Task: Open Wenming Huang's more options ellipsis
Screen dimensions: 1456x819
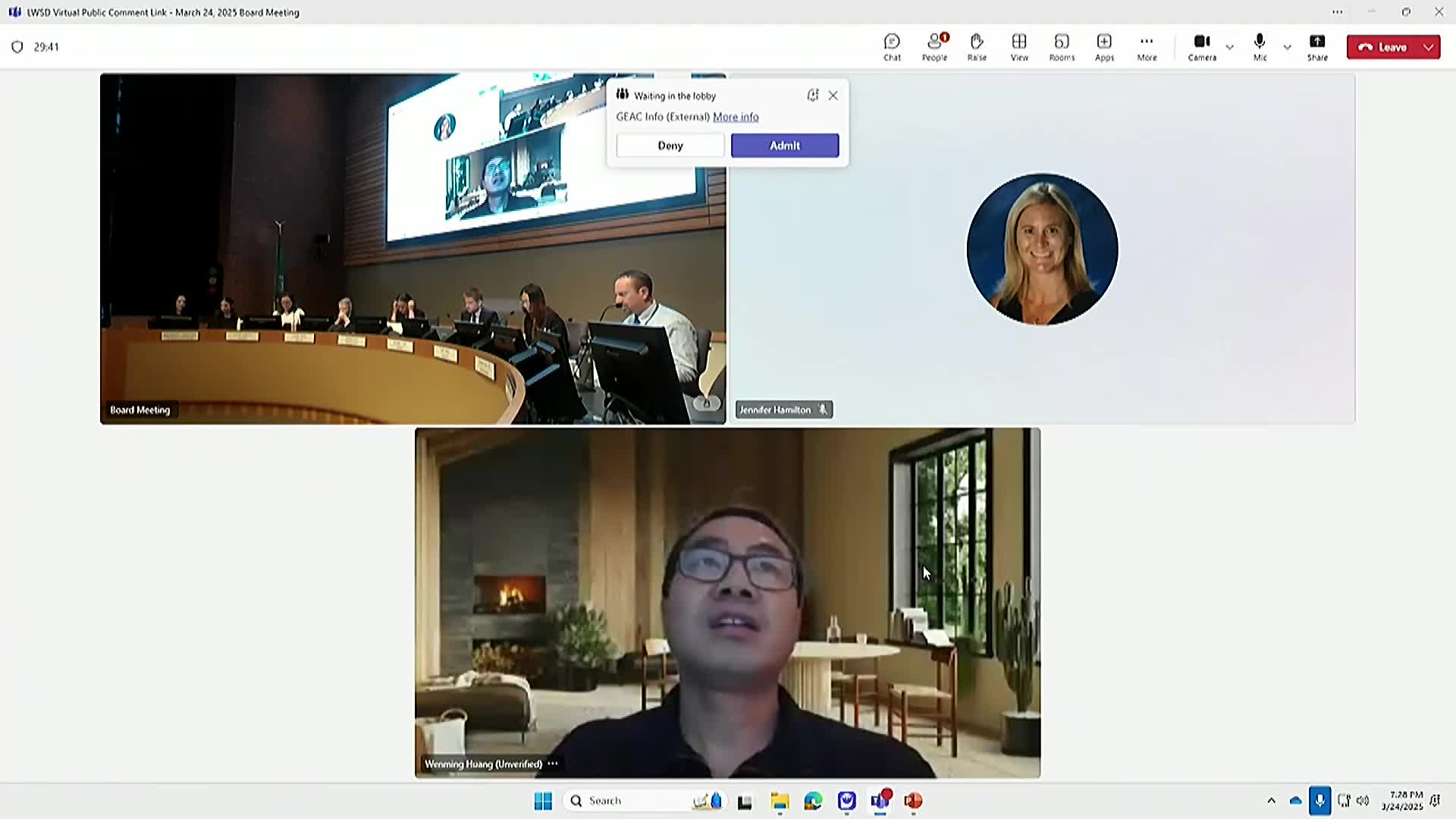Action: (553, 764)
